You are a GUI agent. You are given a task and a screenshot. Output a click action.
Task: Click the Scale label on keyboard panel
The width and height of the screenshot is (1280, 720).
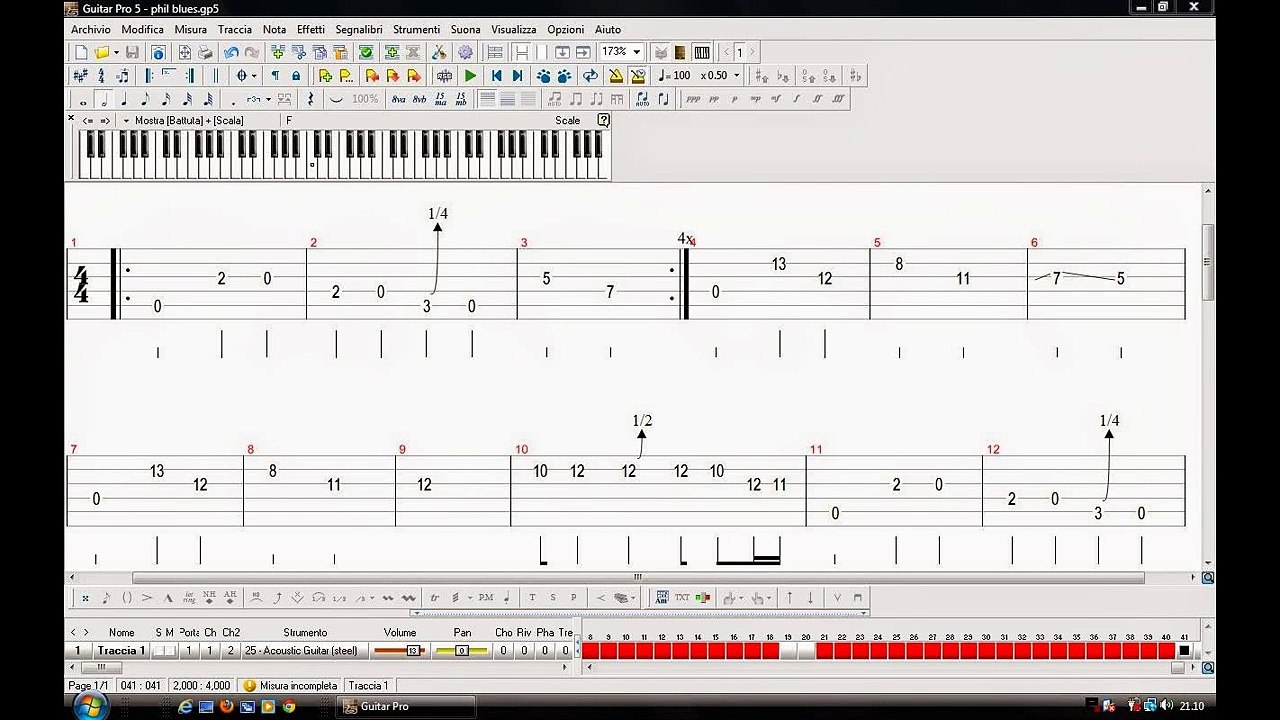[x=567, y=120]
